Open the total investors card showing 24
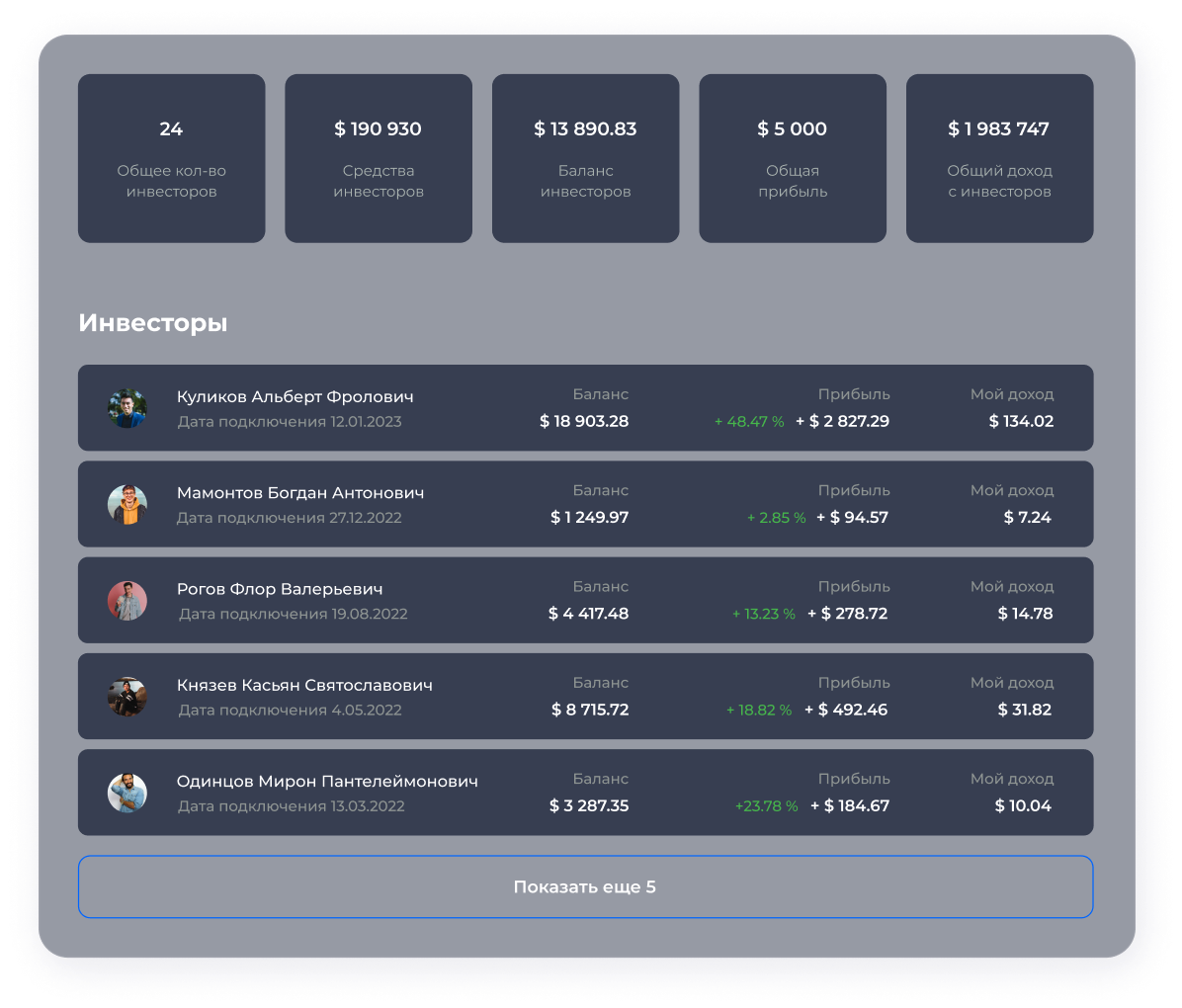Viewport: 1182px width, 1008px height. point(172,158)
